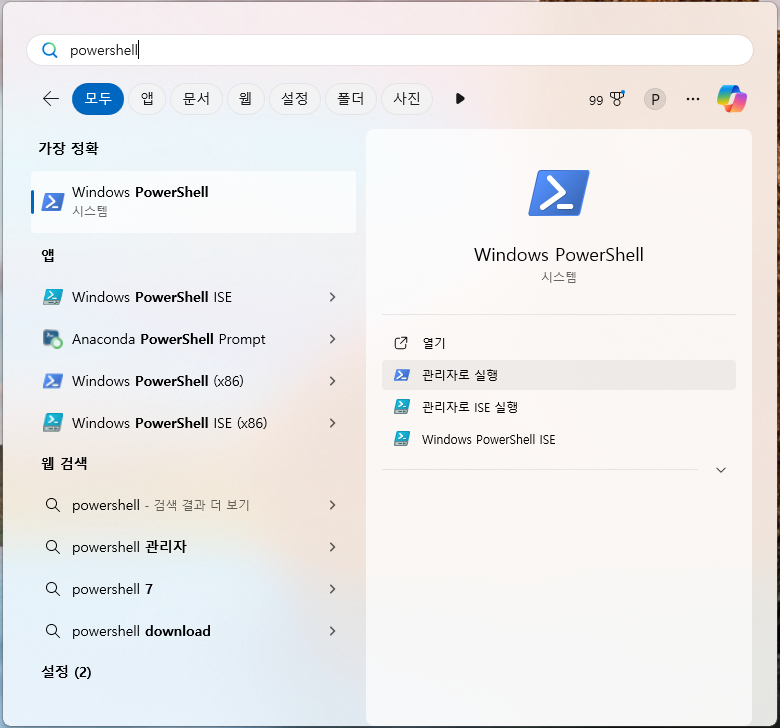
Task: Expand more actions with the down chevron
Action: 721,470
